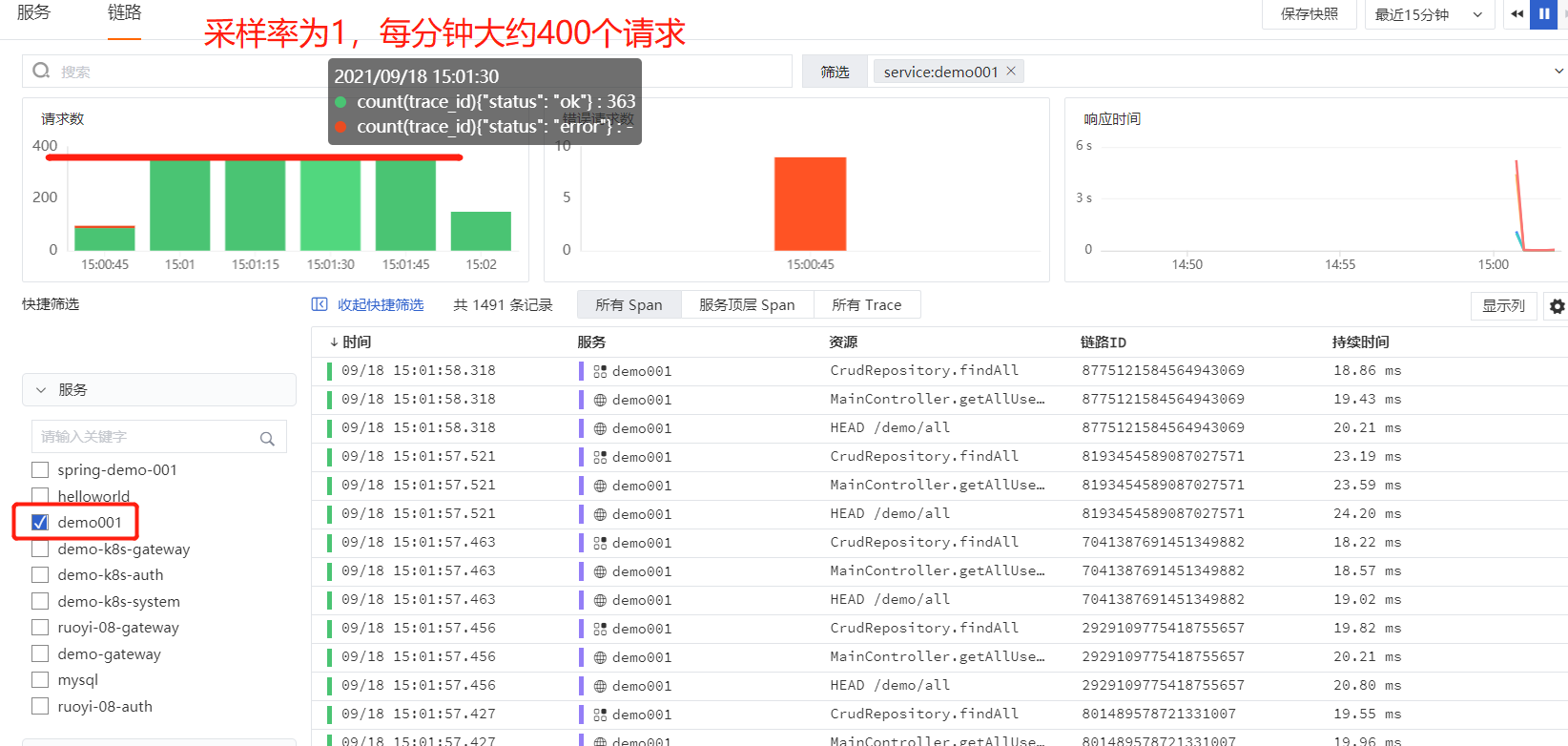
Task: Click the service icon in the 15:01:57.521 CrudRepository.findAll row
Action: click(600, 457)
